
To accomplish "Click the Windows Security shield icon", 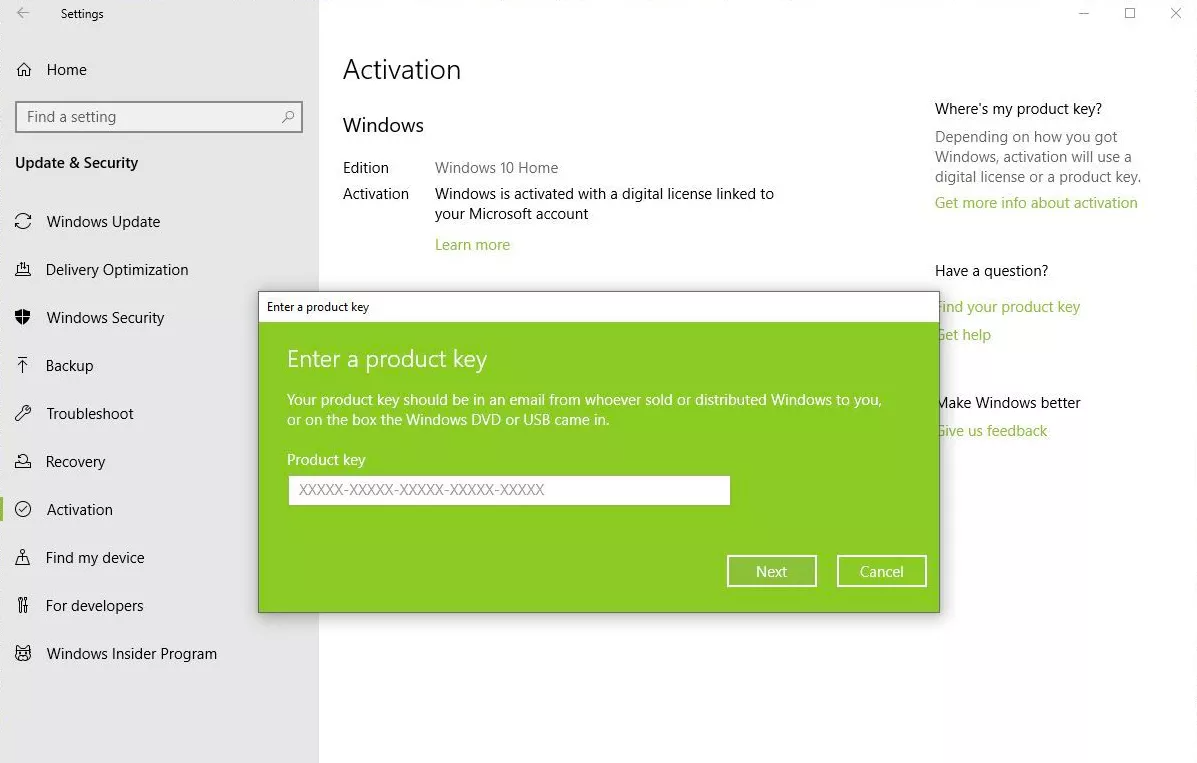I will pos(23,317).
